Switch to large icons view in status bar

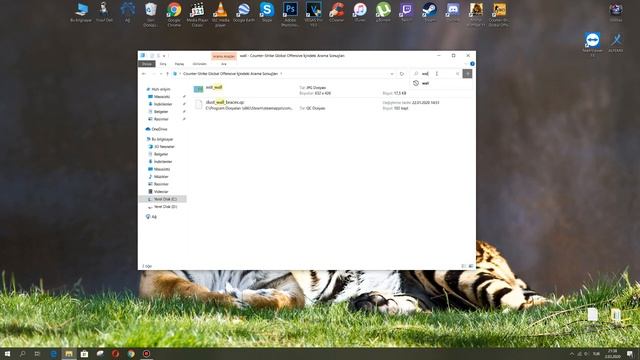(471, 266)
